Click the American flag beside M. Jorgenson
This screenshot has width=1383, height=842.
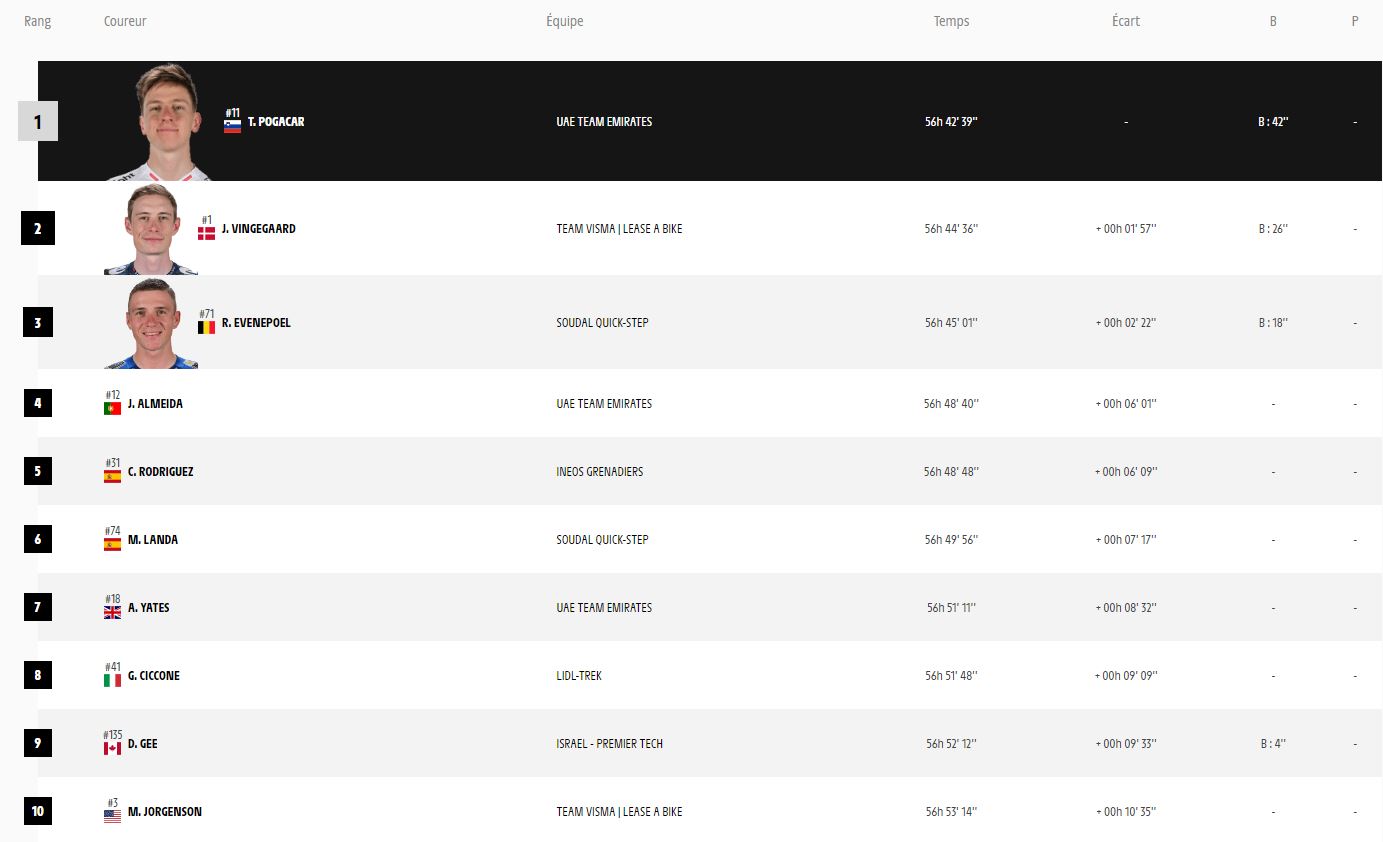point(112,816)
